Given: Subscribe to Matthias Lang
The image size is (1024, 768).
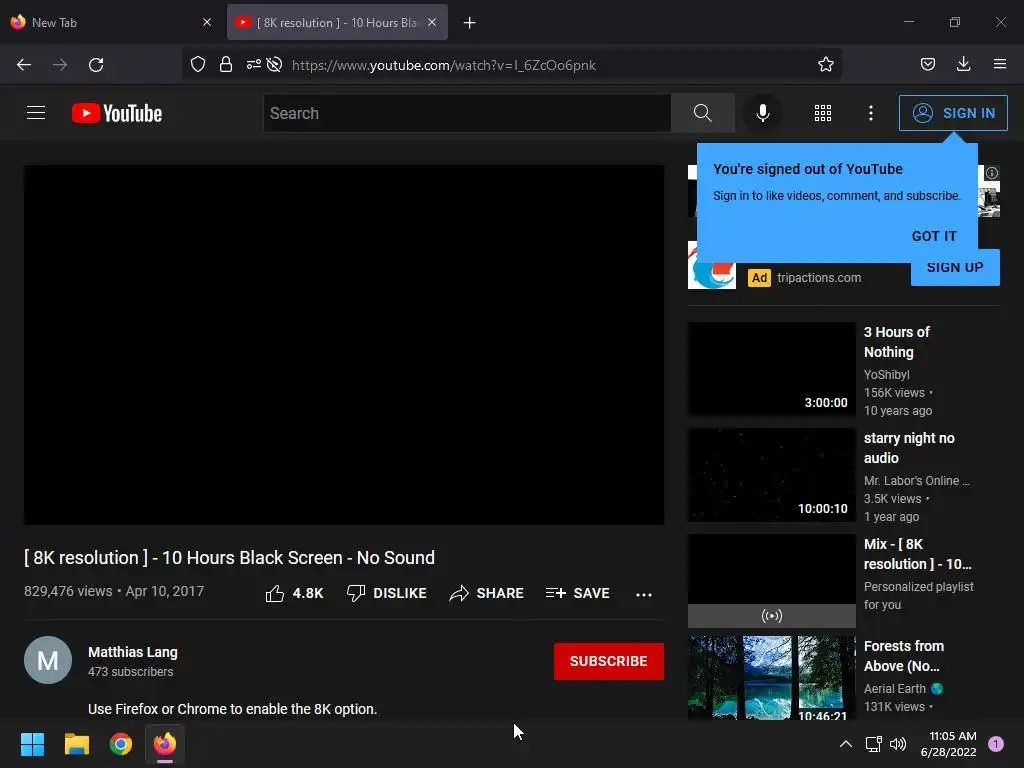Looking at the screenshot, I should coord(609,661).
